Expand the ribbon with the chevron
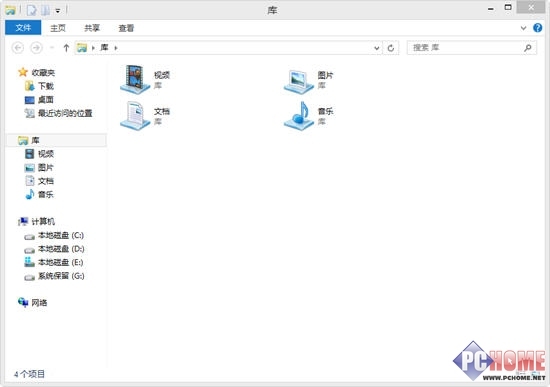The height and width of the screenshot is (387, 550). 523,28
